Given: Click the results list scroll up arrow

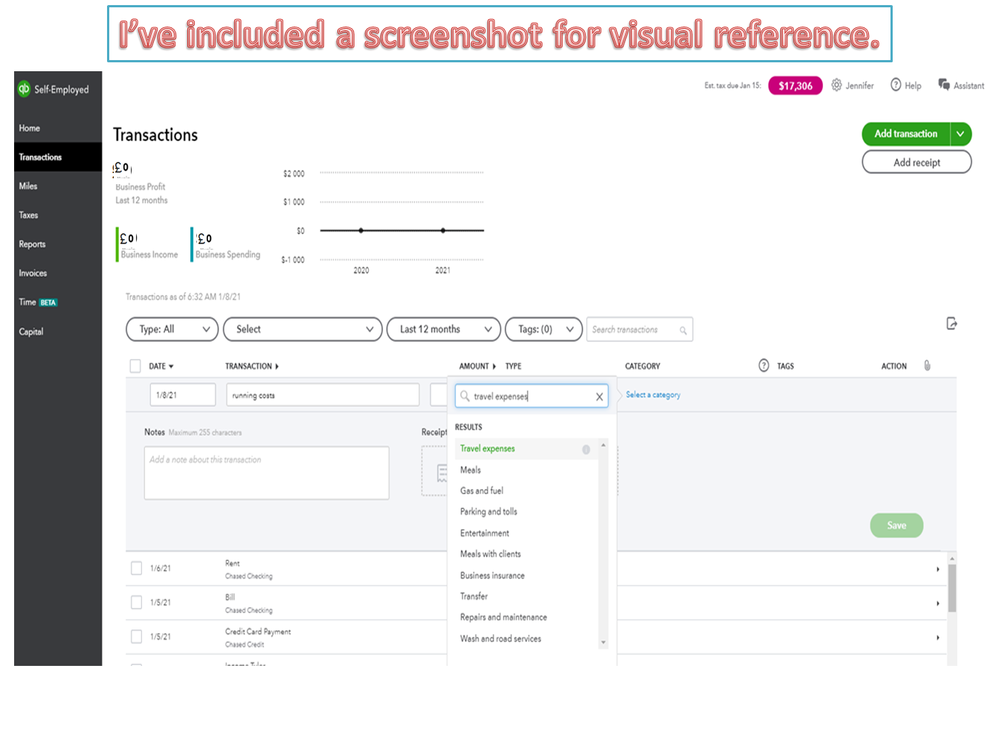Looking at the screenshot, I should tap(603, 445).
